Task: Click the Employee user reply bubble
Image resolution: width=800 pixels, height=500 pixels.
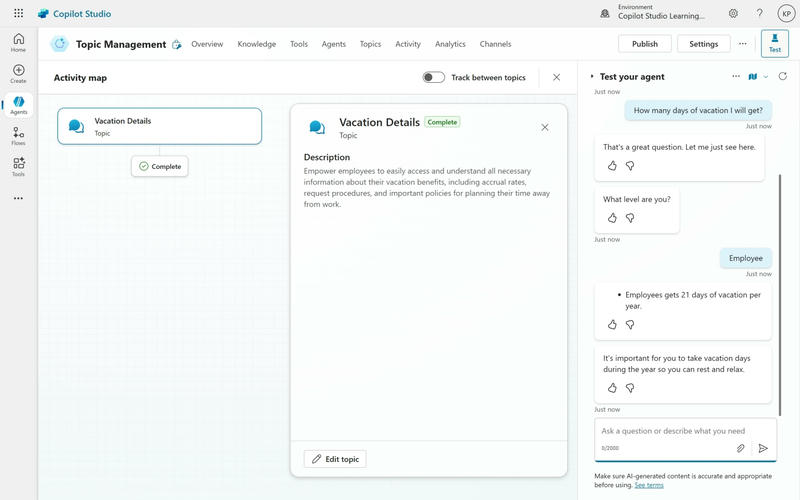Action: click(x=745, y=258)
